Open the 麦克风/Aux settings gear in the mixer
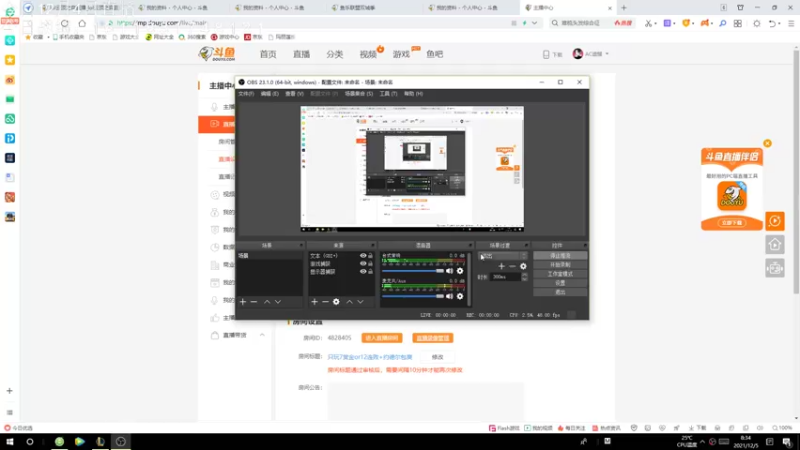The height and width of the screenshot is (450, 800). [x=460, y=296]
